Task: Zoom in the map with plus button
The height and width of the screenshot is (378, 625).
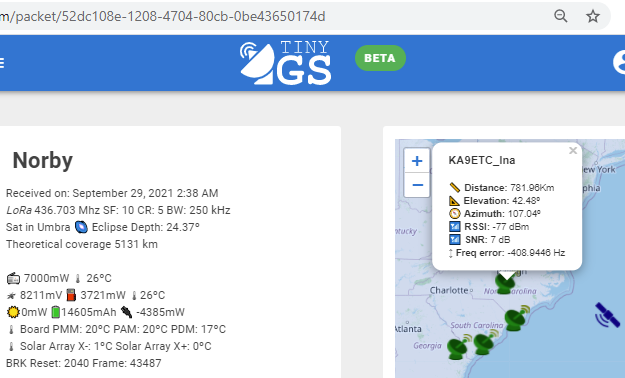Action: pyautogui.click(x=417, y=161)
